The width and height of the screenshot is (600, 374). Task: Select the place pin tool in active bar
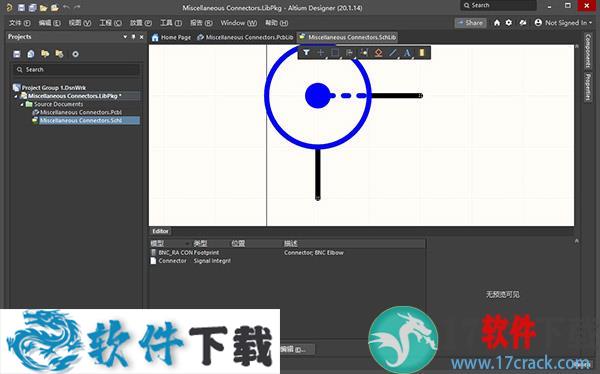(x=364, y=52)
